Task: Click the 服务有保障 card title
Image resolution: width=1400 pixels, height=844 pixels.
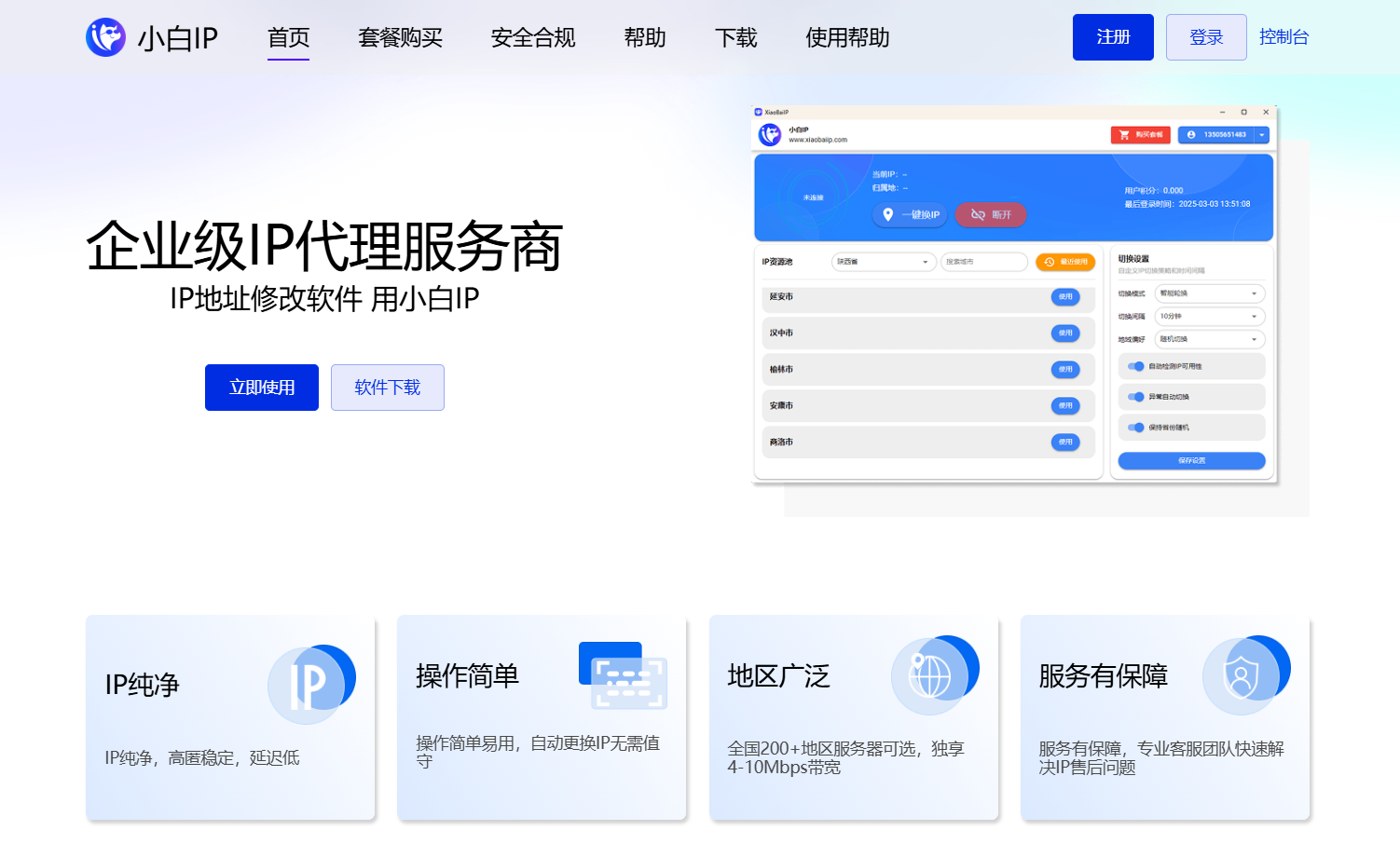Action: (1104, 675)
